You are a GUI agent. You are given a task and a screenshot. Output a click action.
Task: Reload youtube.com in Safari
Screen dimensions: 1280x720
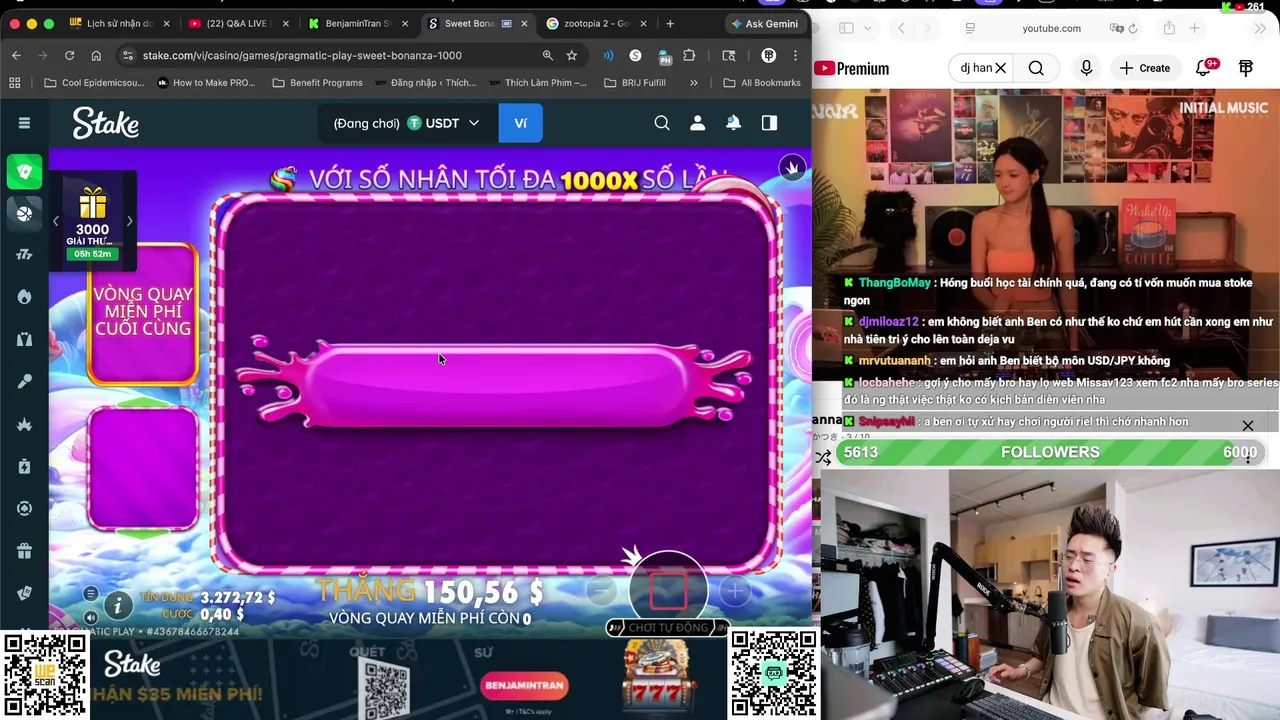(x=1133, y=28)
